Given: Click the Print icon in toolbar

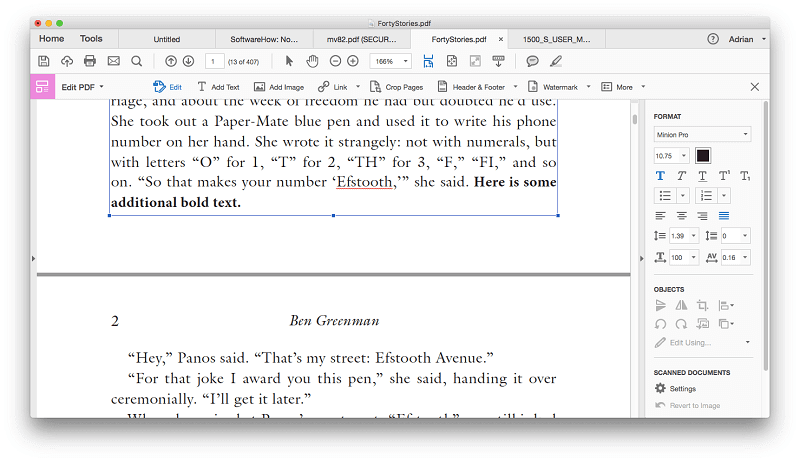Looking at the screenshot, I should pyautogui.click(x=90, y=61).
